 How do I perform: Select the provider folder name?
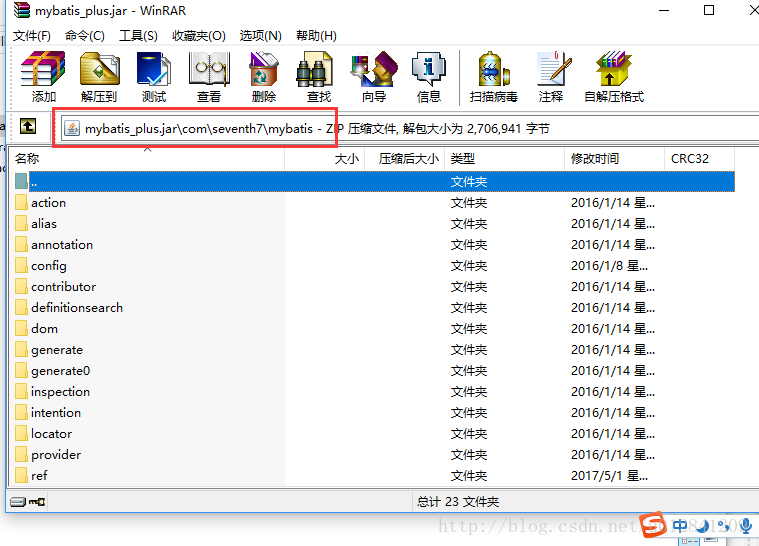(x=56, y=455)
